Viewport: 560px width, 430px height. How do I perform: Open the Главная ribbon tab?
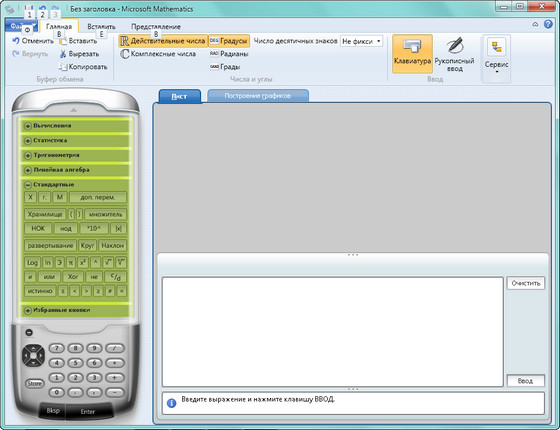point(59,26)
